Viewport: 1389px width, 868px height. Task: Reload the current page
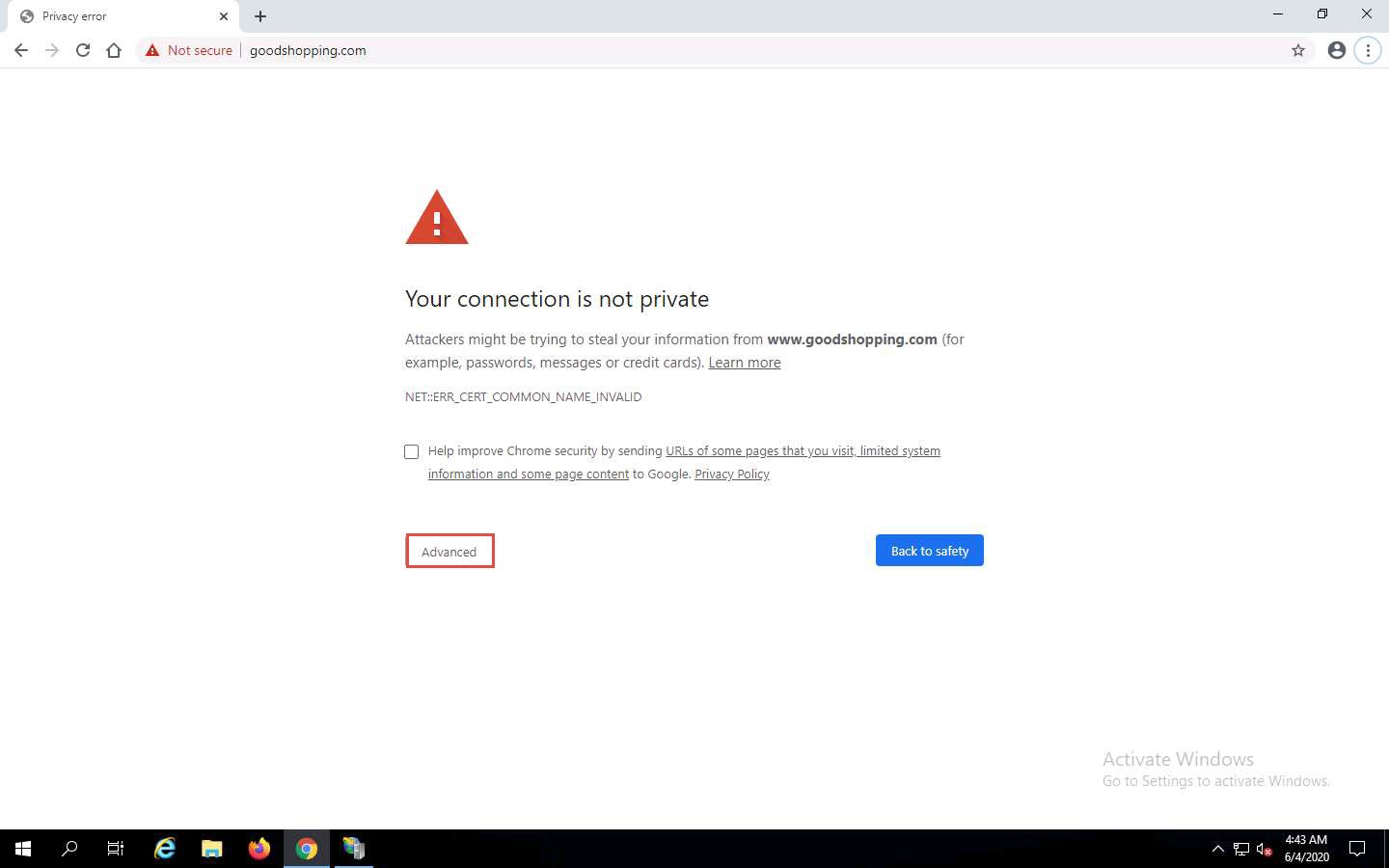coord(83,50)
